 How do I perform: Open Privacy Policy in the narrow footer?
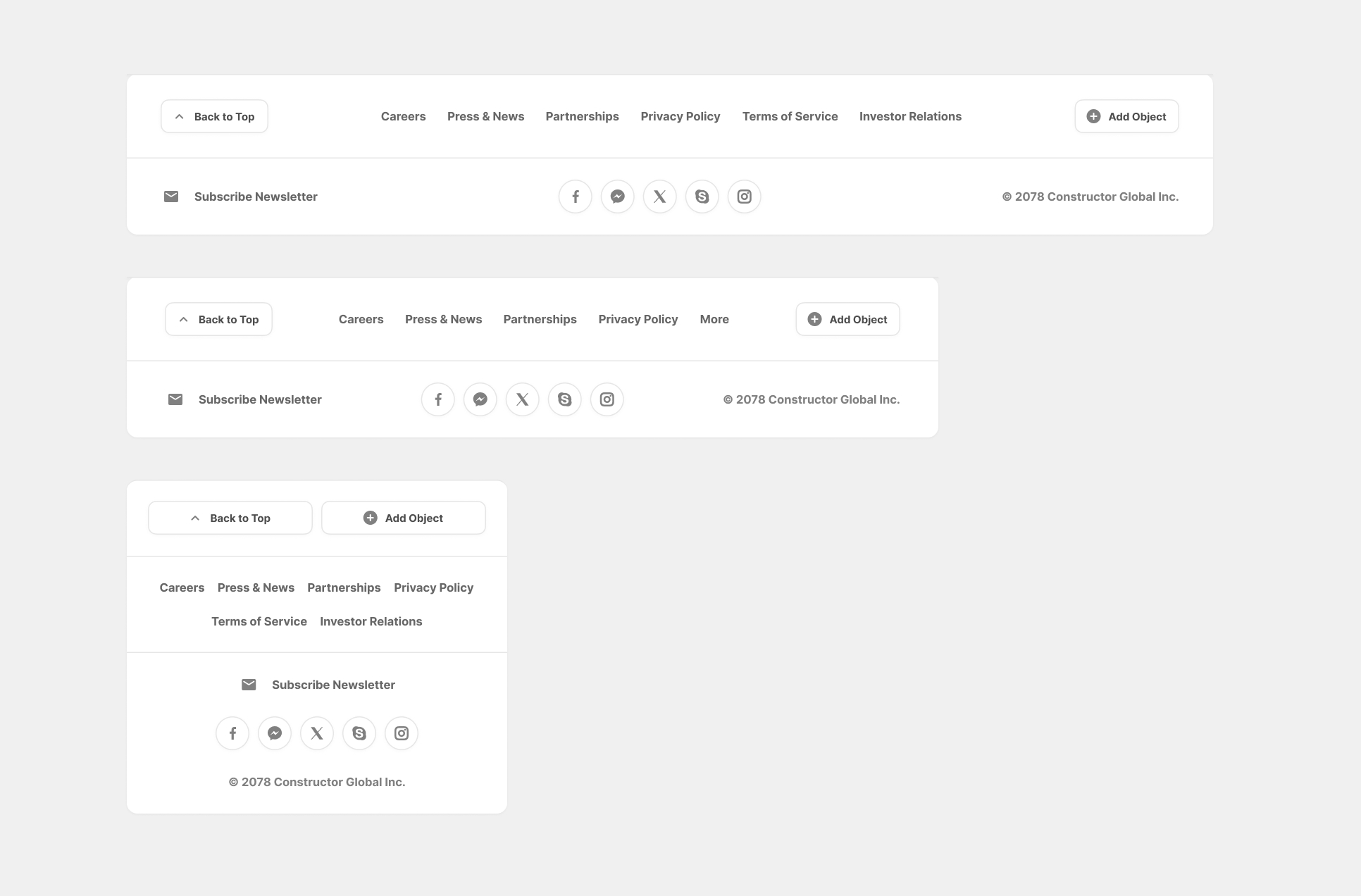click(x=434, y=587)
